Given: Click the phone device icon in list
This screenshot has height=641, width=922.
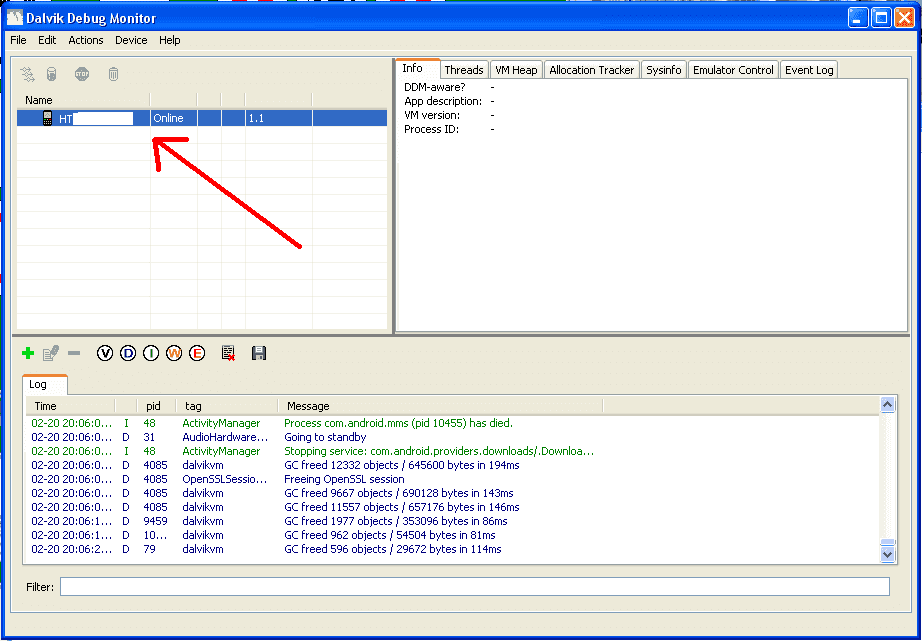Looking at the screenshot, I should click(x=48, y=118).
